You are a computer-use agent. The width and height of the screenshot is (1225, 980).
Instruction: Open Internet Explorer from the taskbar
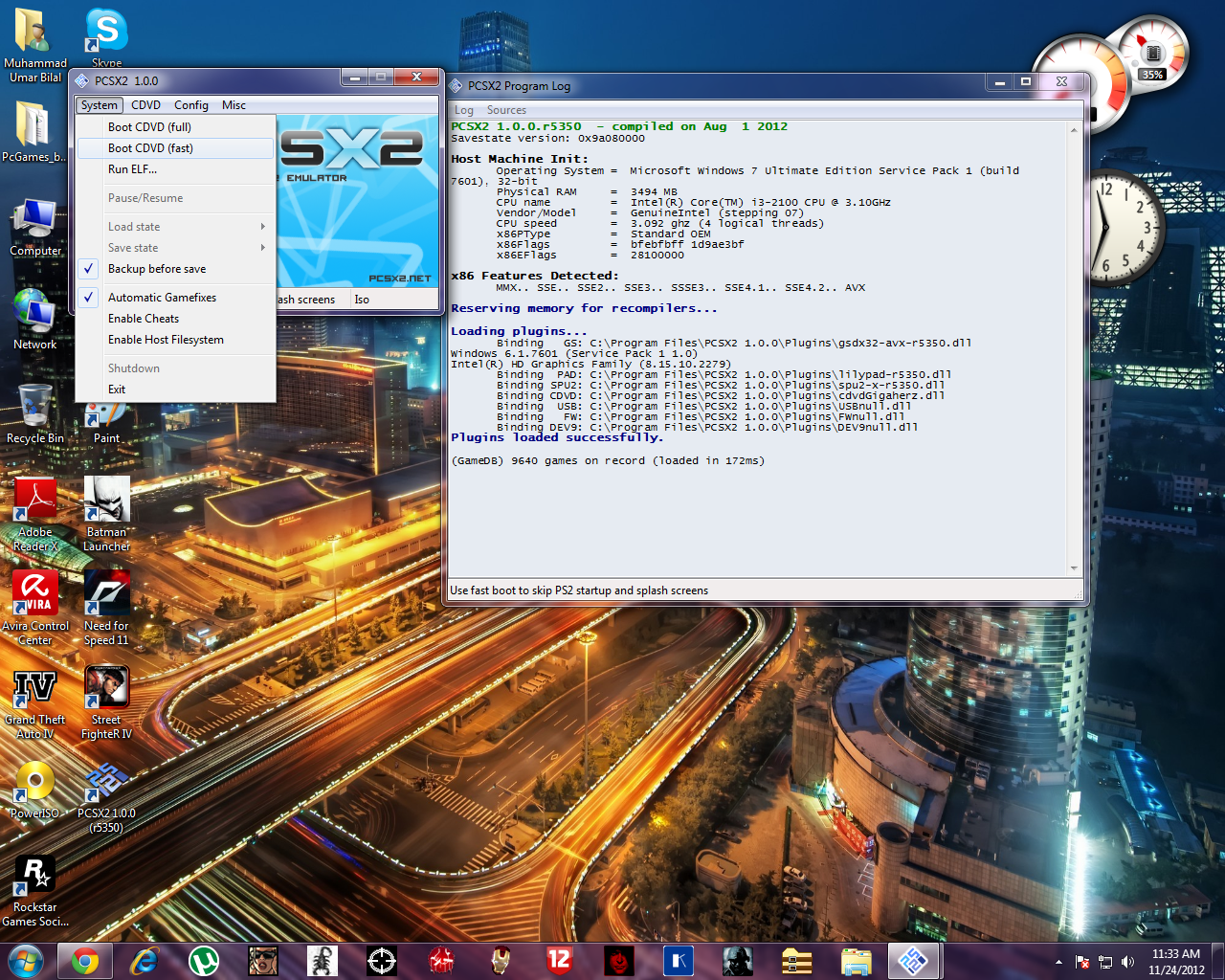(x=144, y=960)
